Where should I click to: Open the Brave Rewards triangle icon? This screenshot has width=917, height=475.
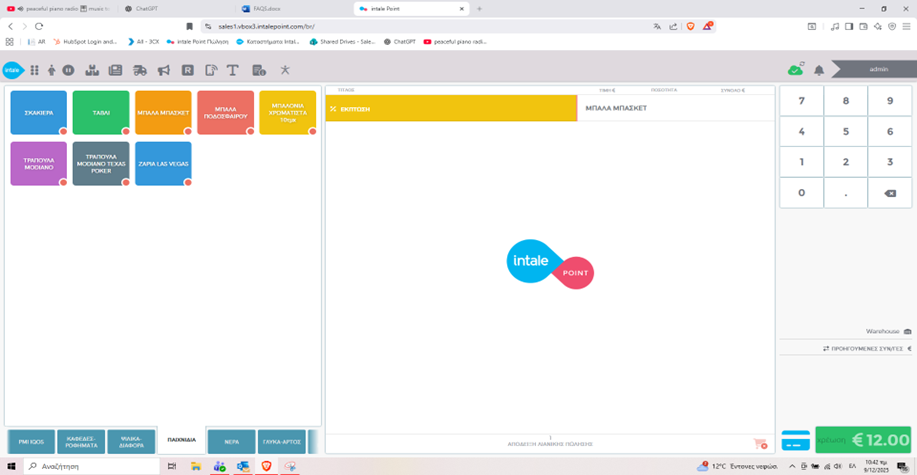[707, 26]
